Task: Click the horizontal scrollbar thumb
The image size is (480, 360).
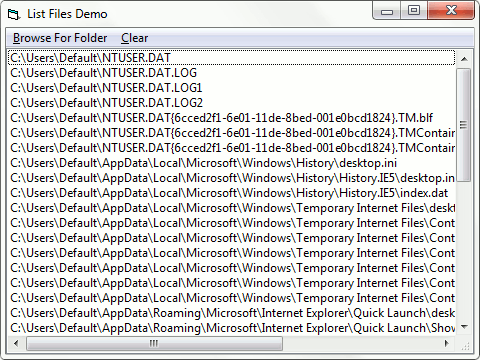Action: pyautogui.click(x=154, y=343)
